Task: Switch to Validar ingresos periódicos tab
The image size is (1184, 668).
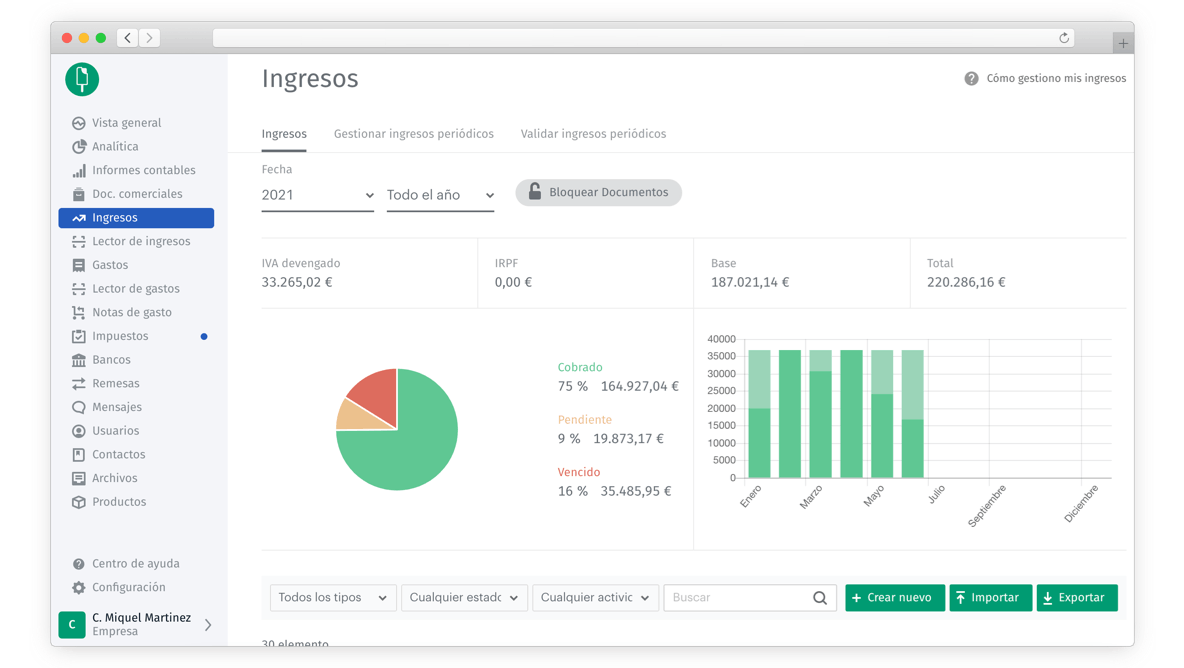Action: 593,134
